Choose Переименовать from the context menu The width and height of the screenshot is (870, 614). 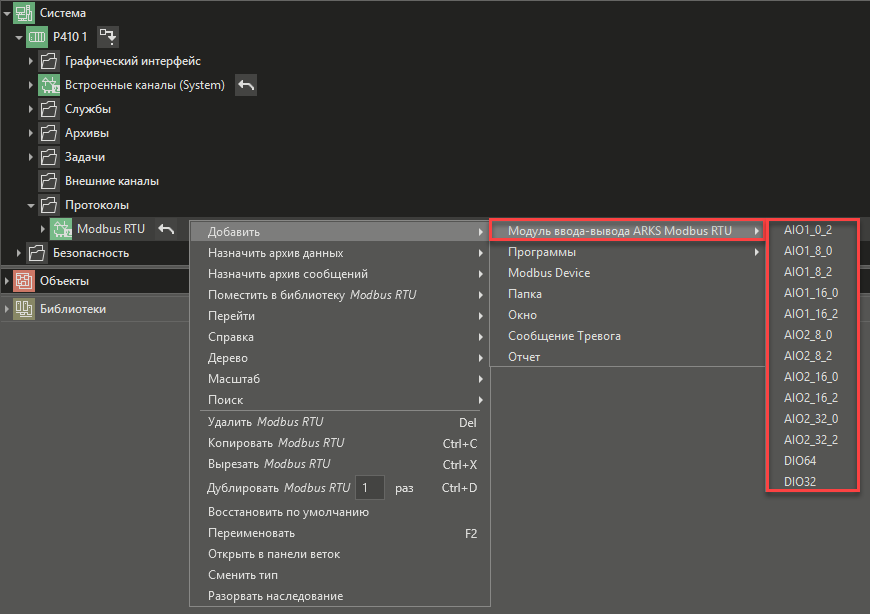click(x=340, y=533)
